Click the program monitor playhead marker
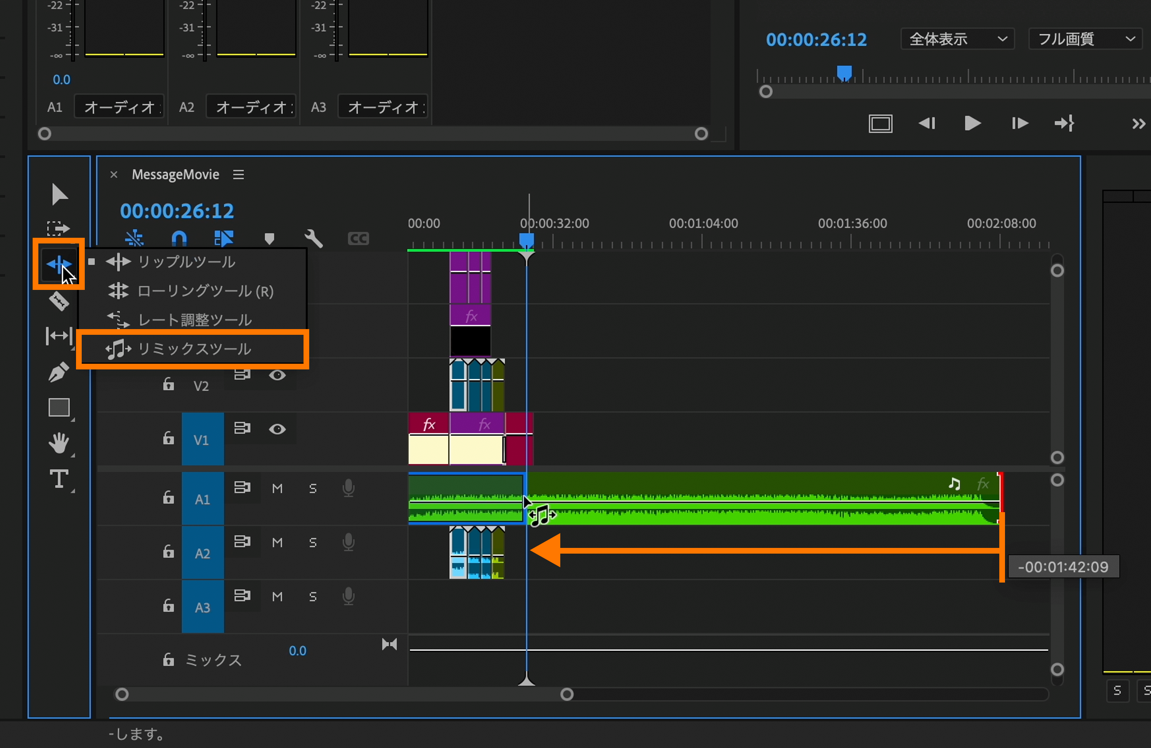Screen dimensions: 1151x748 click(844, 73)
